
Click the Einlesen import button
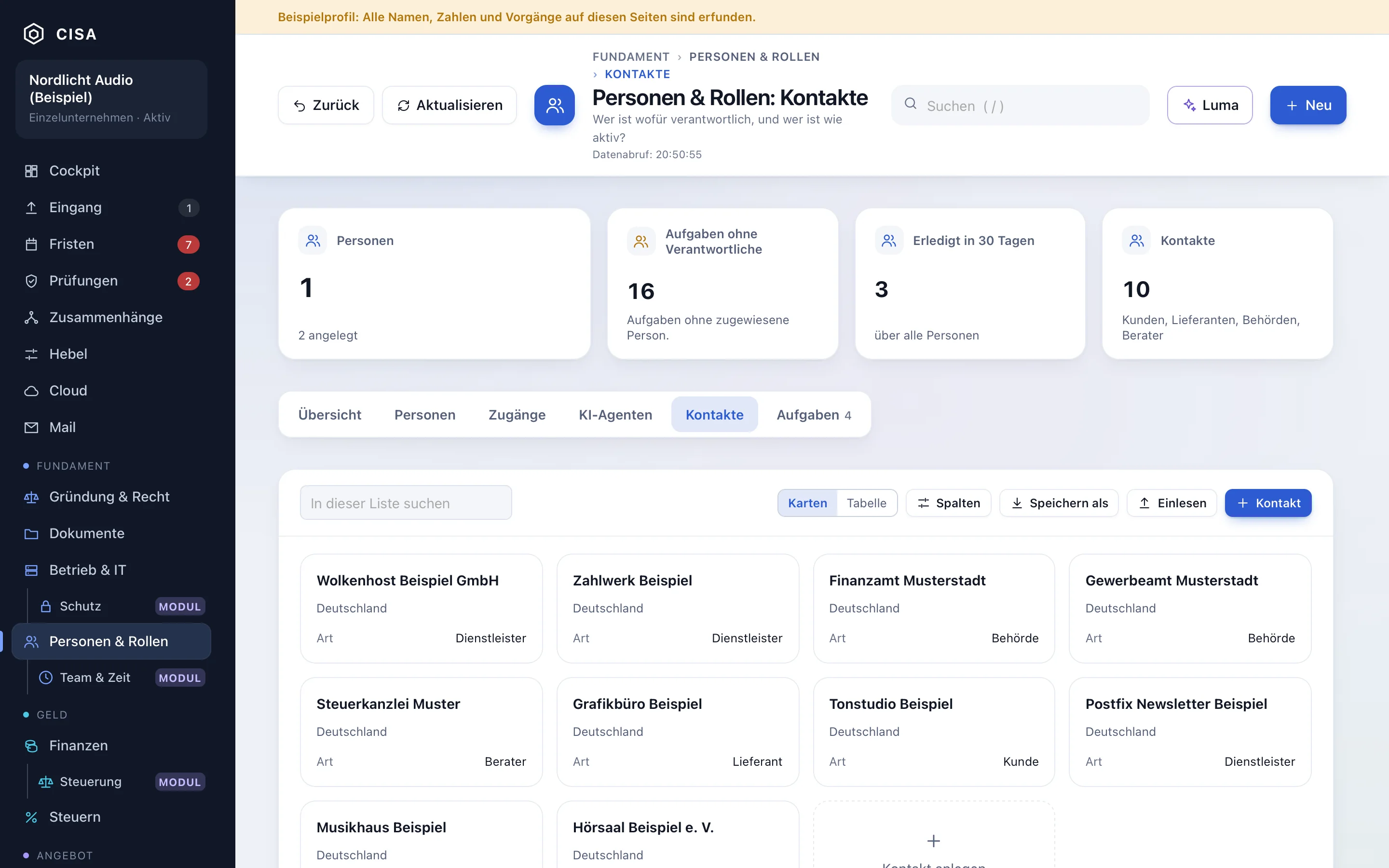(x=1171, y=503)
